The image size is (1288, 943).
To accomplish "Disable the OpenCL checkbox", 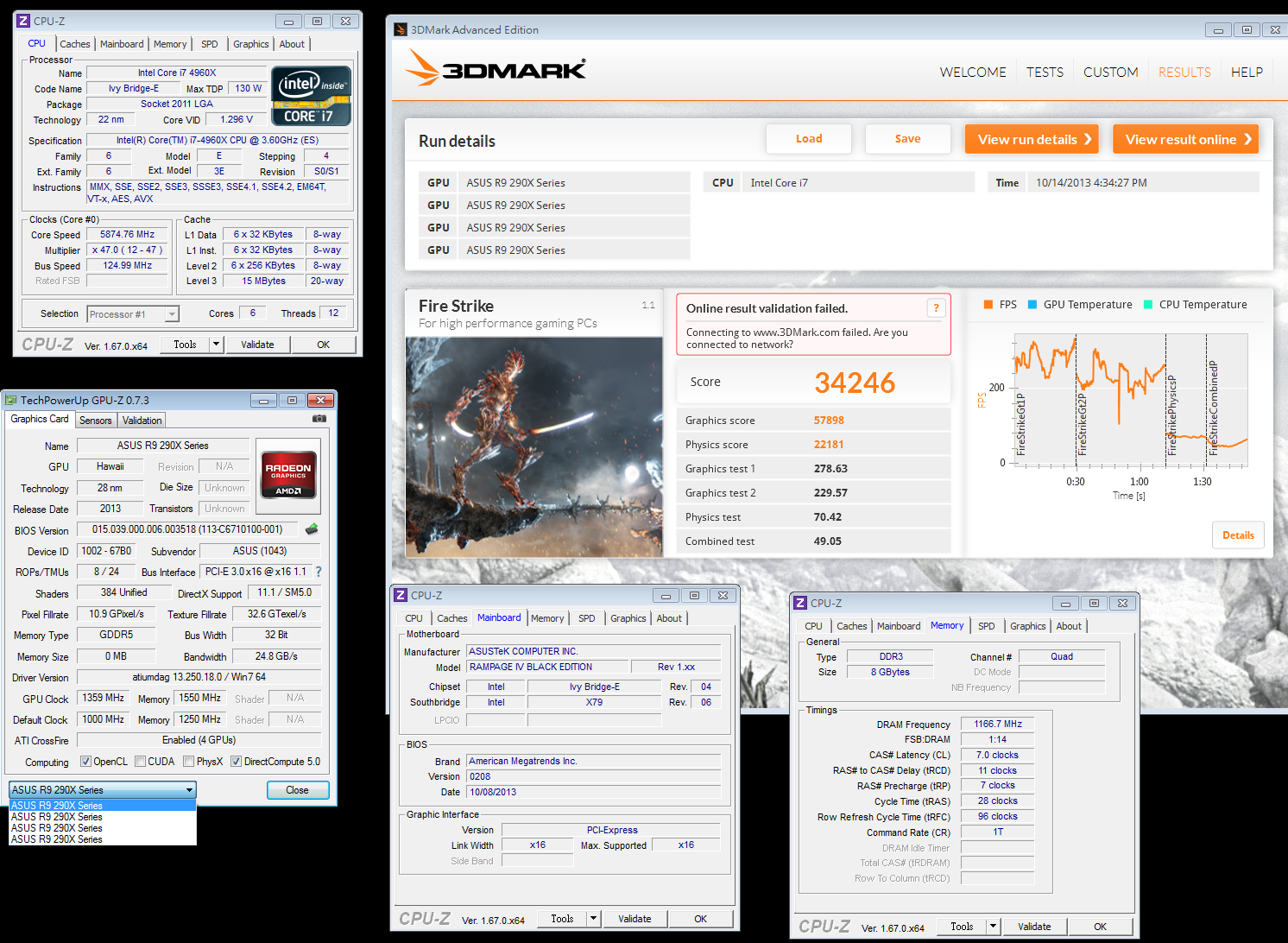I will (x=84, y=761).
